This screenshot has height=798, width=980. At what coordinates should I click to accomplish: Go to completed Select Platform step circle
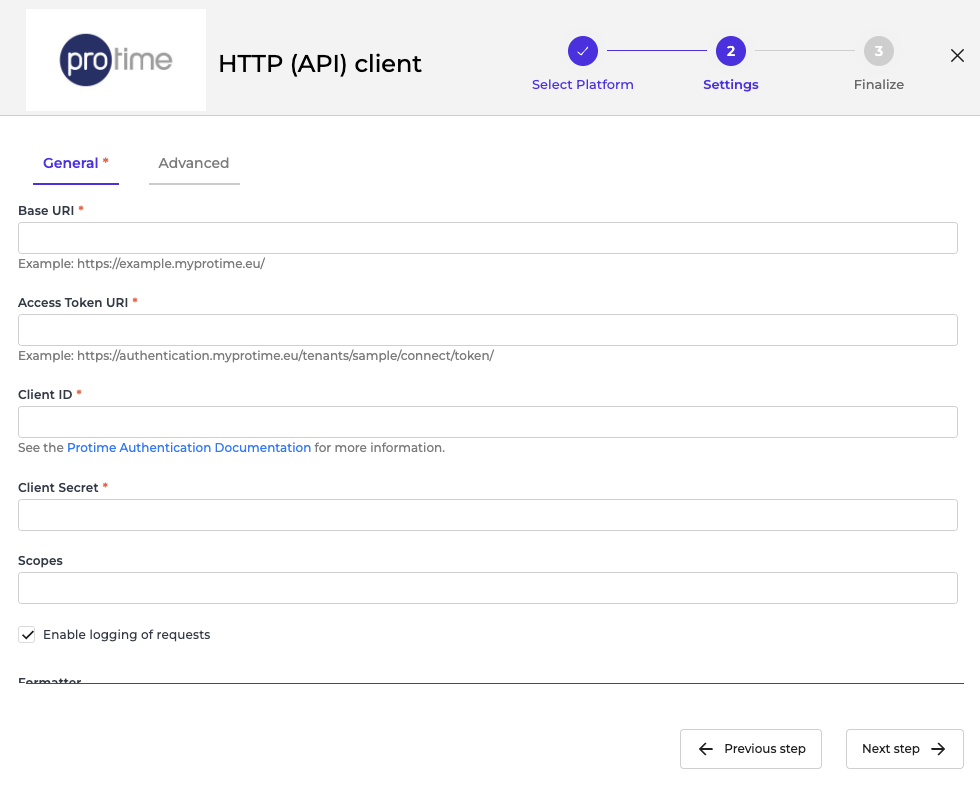[582, 51]
